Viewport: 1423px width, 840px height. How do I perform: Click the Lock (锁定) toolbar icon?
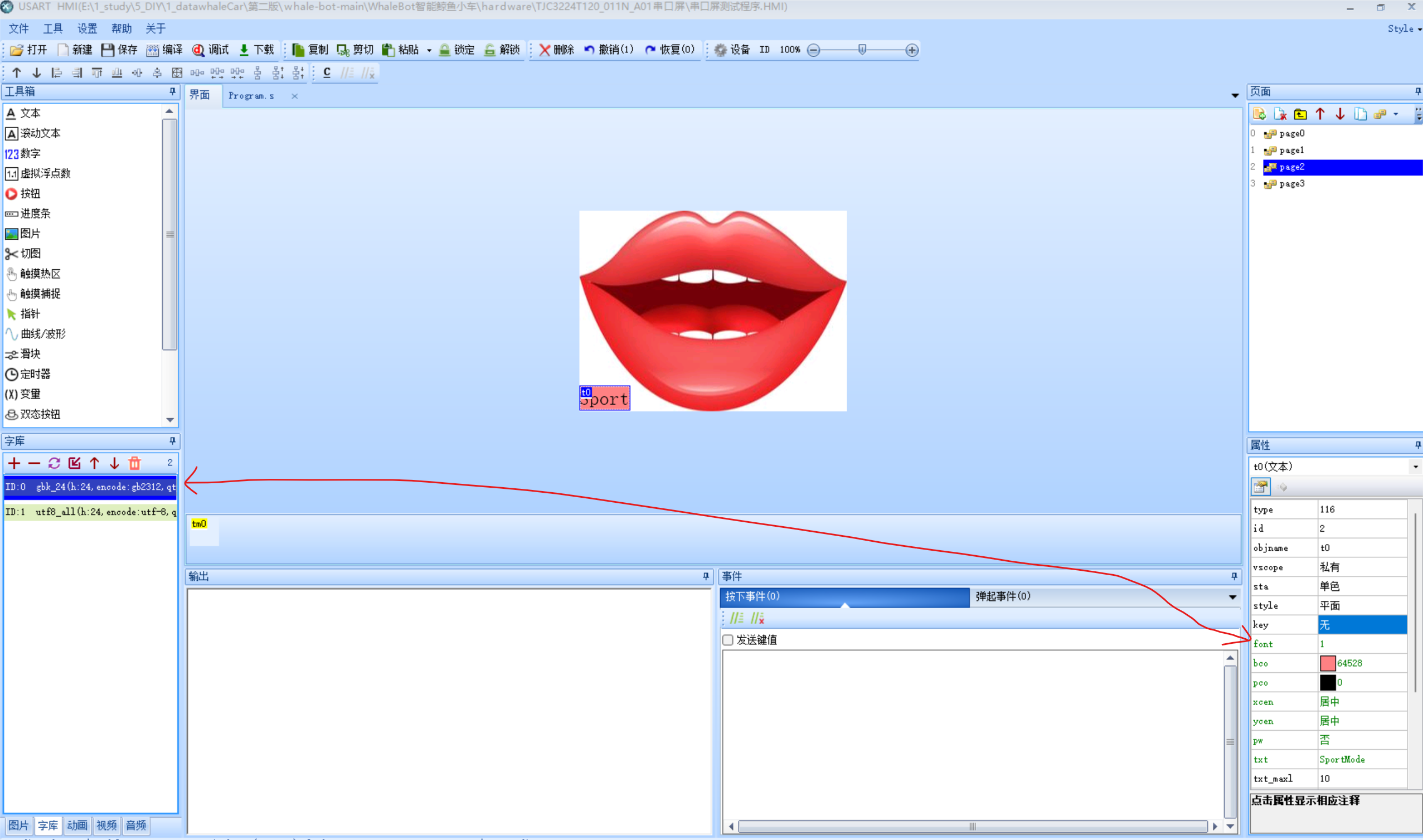[445, 50]
